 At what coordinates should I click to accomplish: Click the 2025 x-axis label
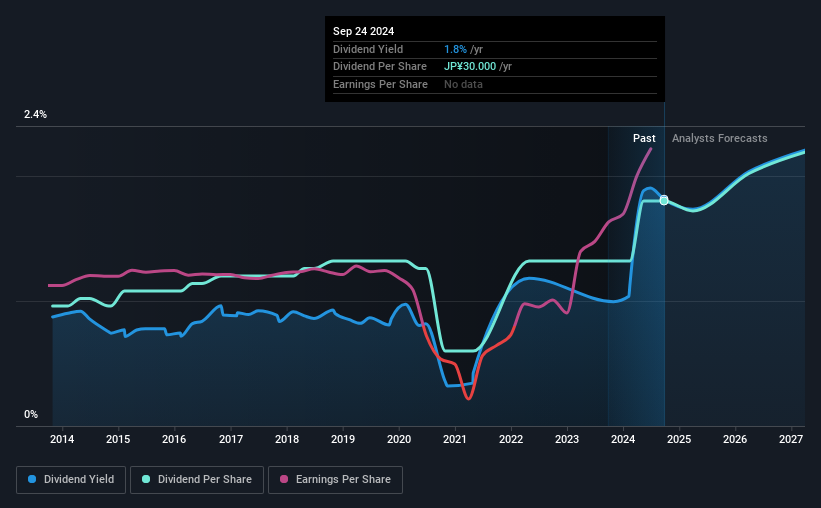[679, 439]
